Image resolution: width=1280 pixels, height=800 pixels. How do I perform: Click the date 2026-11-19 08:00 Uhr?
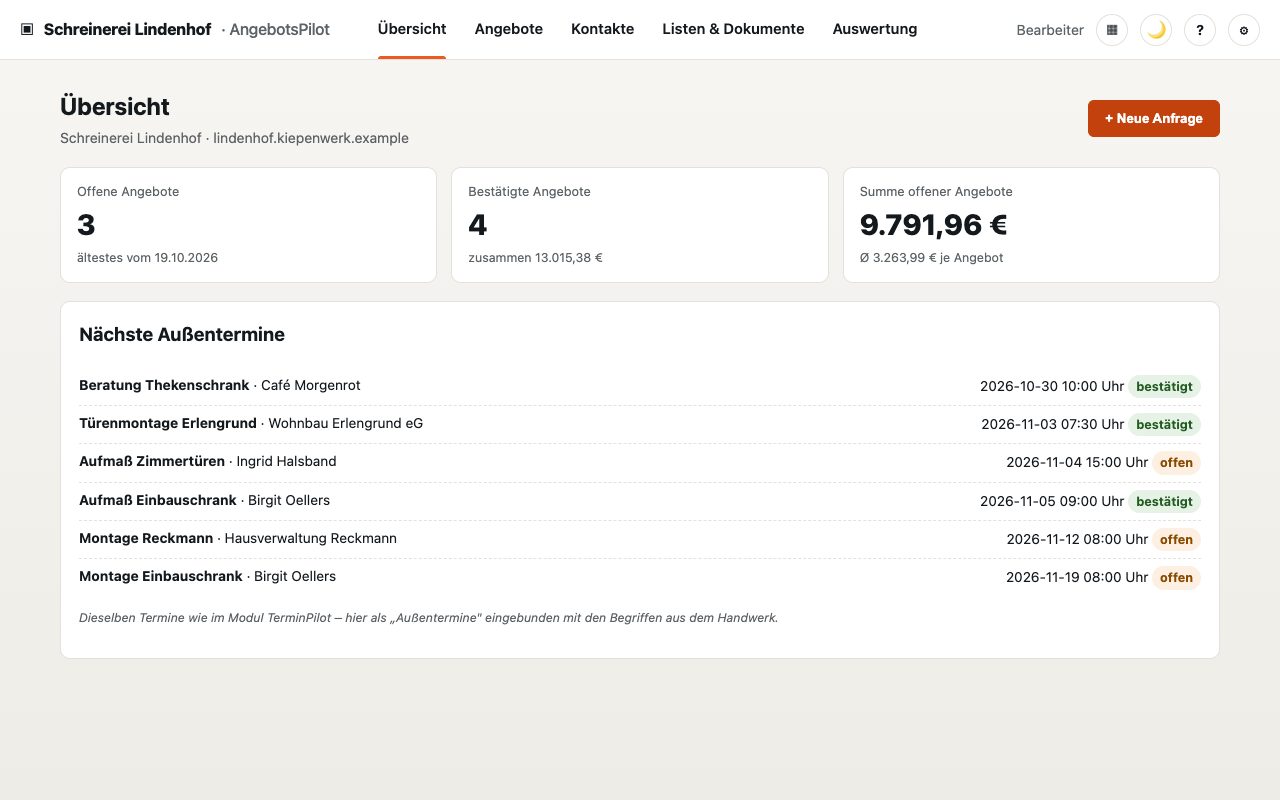click(1077, 577)
